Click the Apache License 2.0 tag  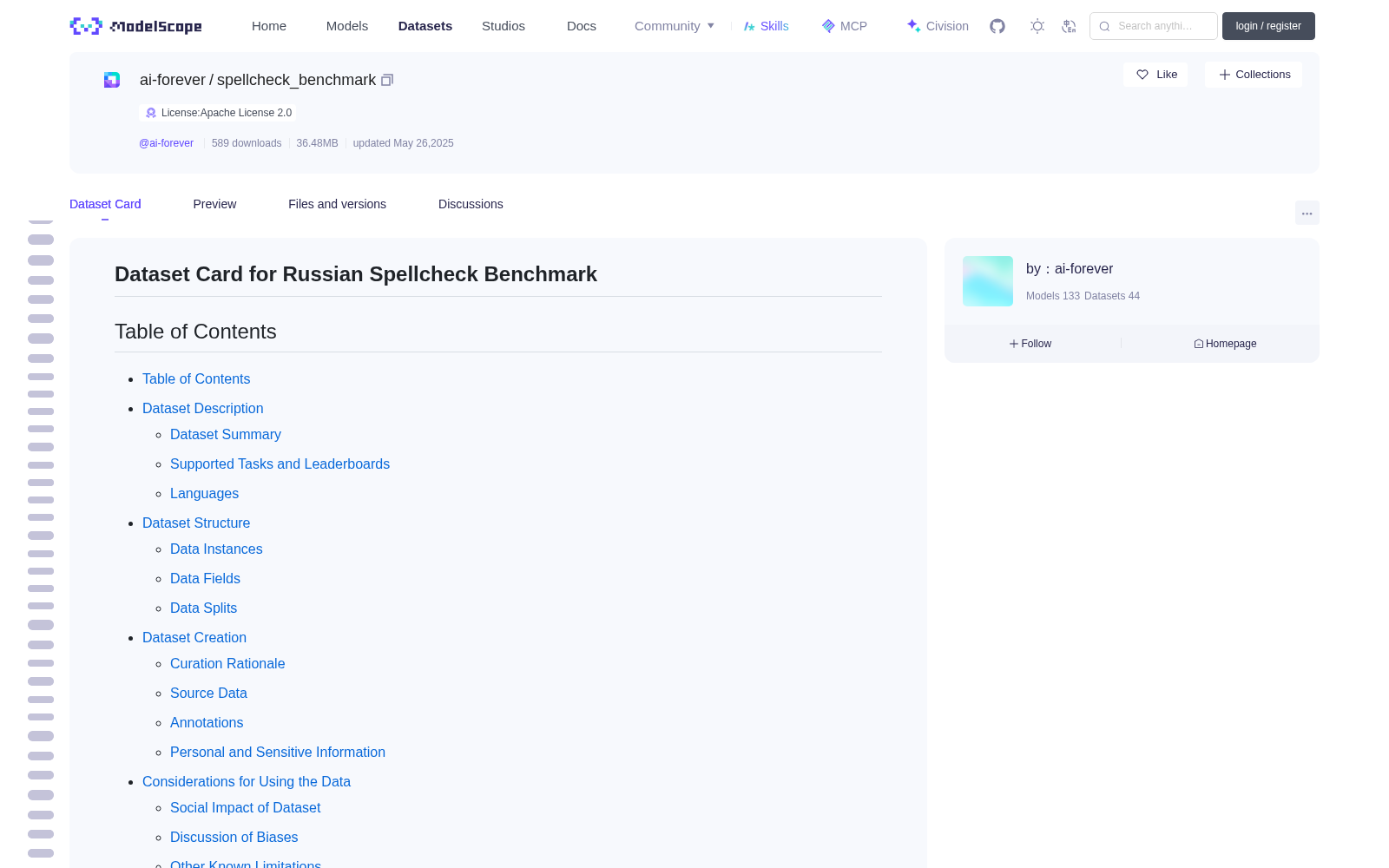[218, 113]
